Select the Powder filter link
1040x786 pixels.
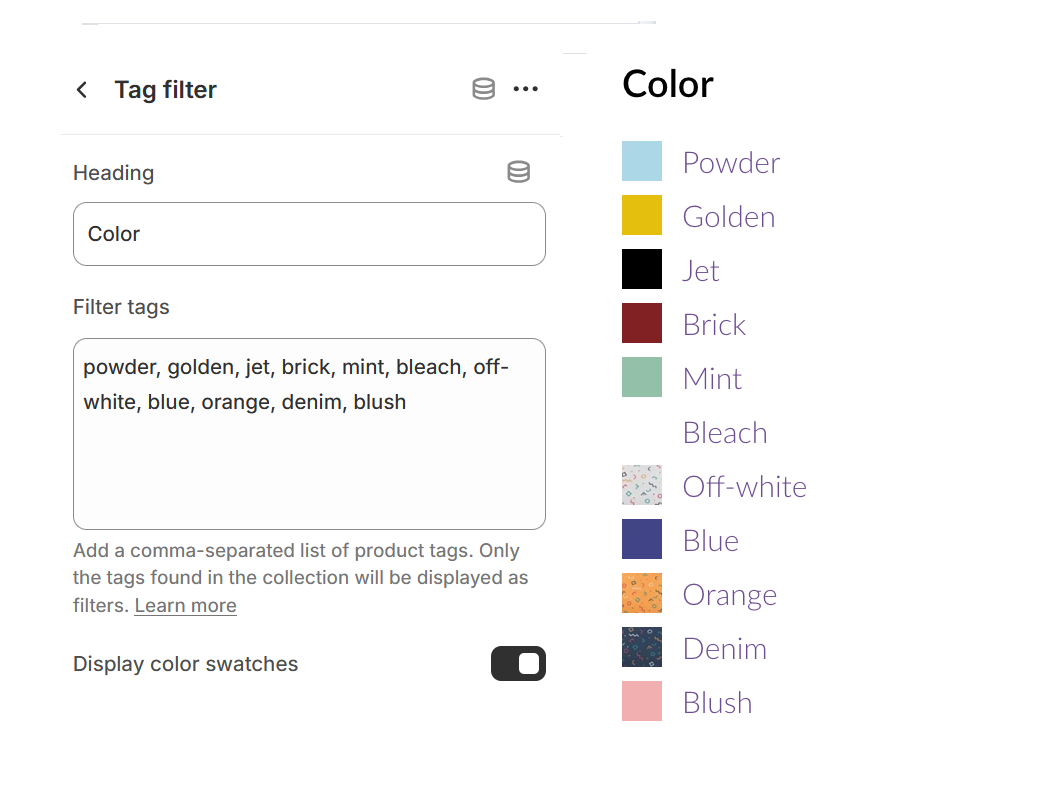[731, 162]
